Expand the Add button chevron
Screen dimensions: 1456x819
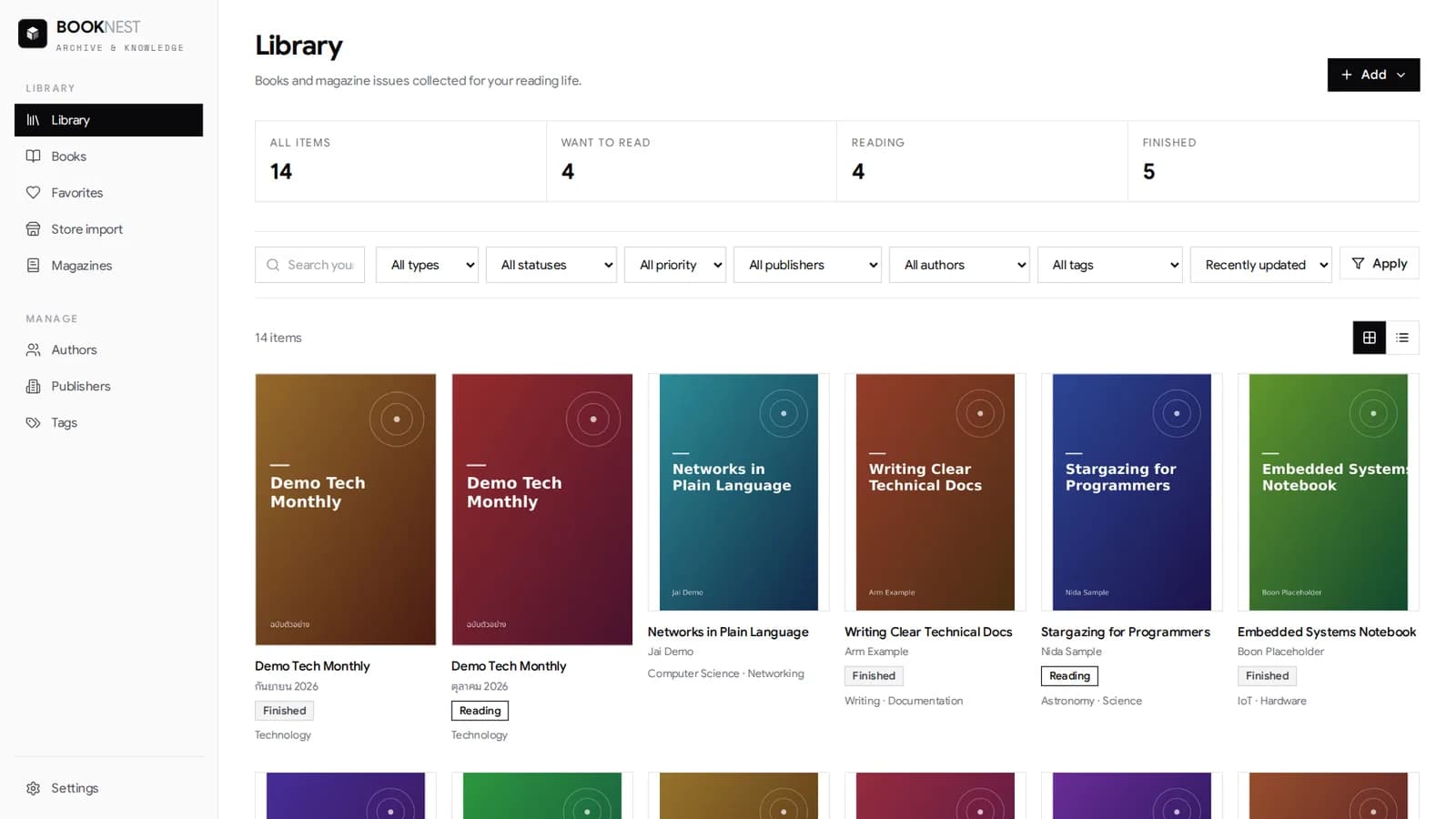tap(1401, 75)
